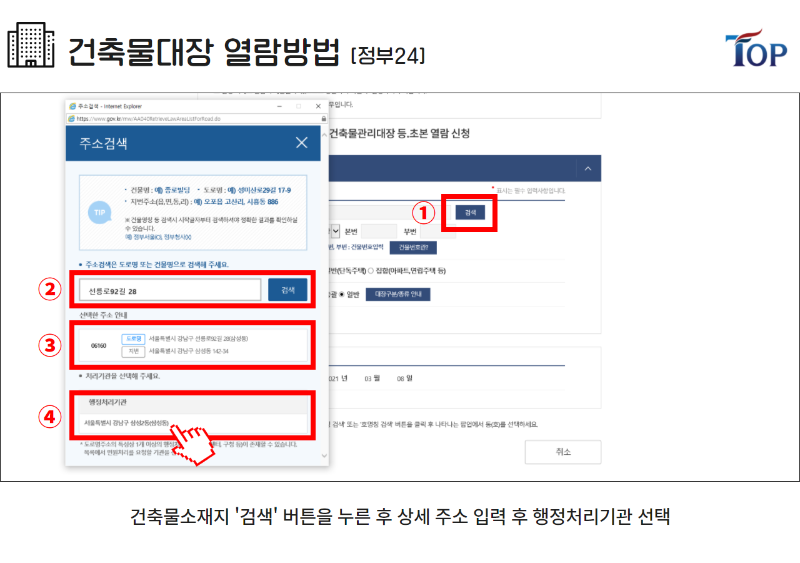Click the building icon beside the title
The height and width of the screenshot is (563, 800).
[31, 45]
